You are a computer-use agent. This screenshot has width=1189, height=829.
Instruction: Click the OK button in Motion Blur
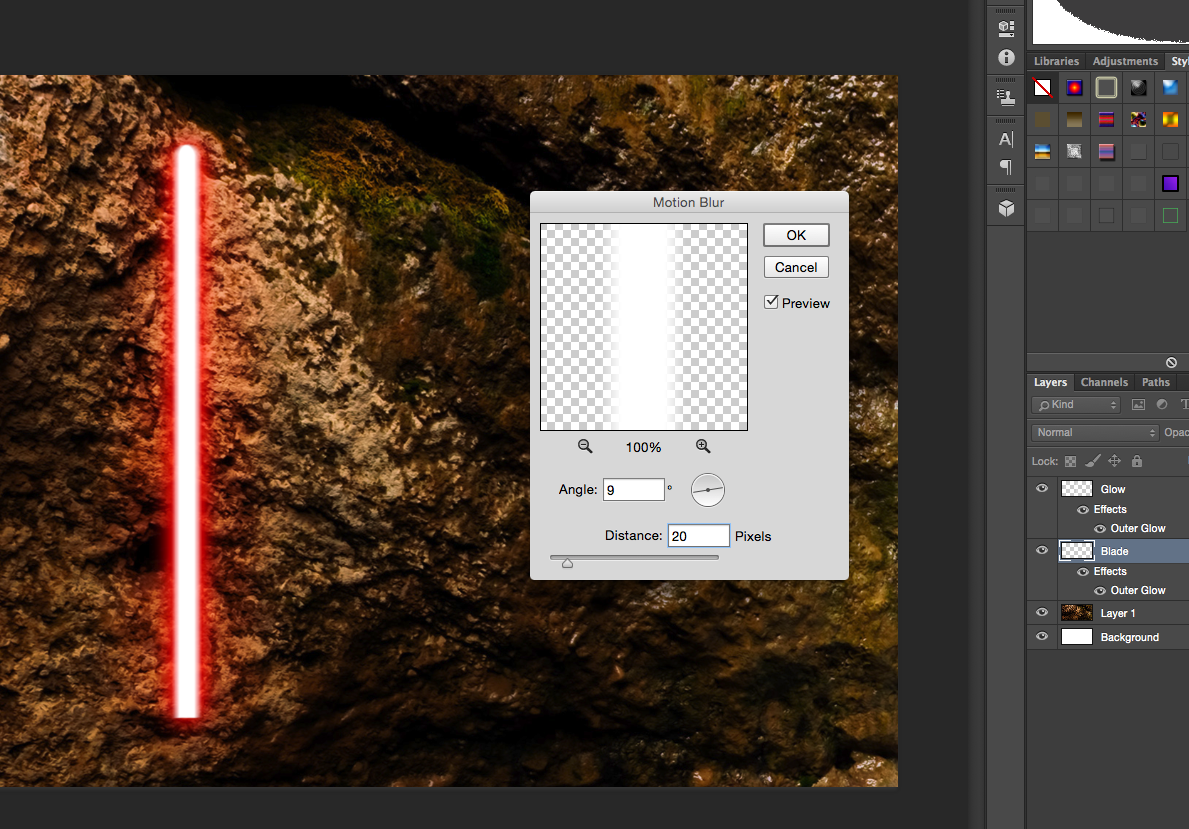coord(796,234)
